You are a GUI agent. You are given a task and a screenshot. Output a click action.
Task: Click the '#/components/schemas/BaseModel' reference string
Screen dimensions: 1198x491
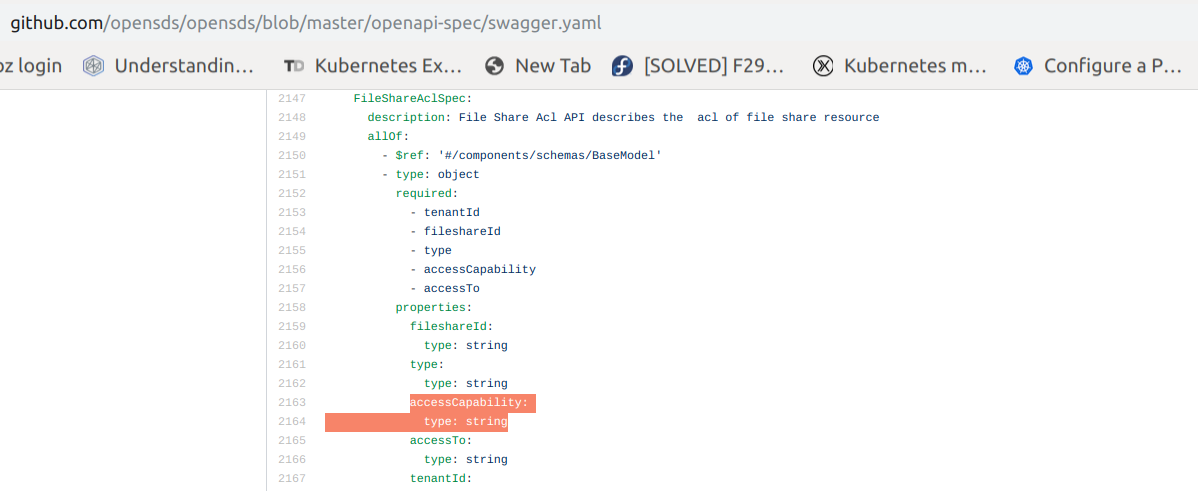pyautogui.click(x=550, y=156)
